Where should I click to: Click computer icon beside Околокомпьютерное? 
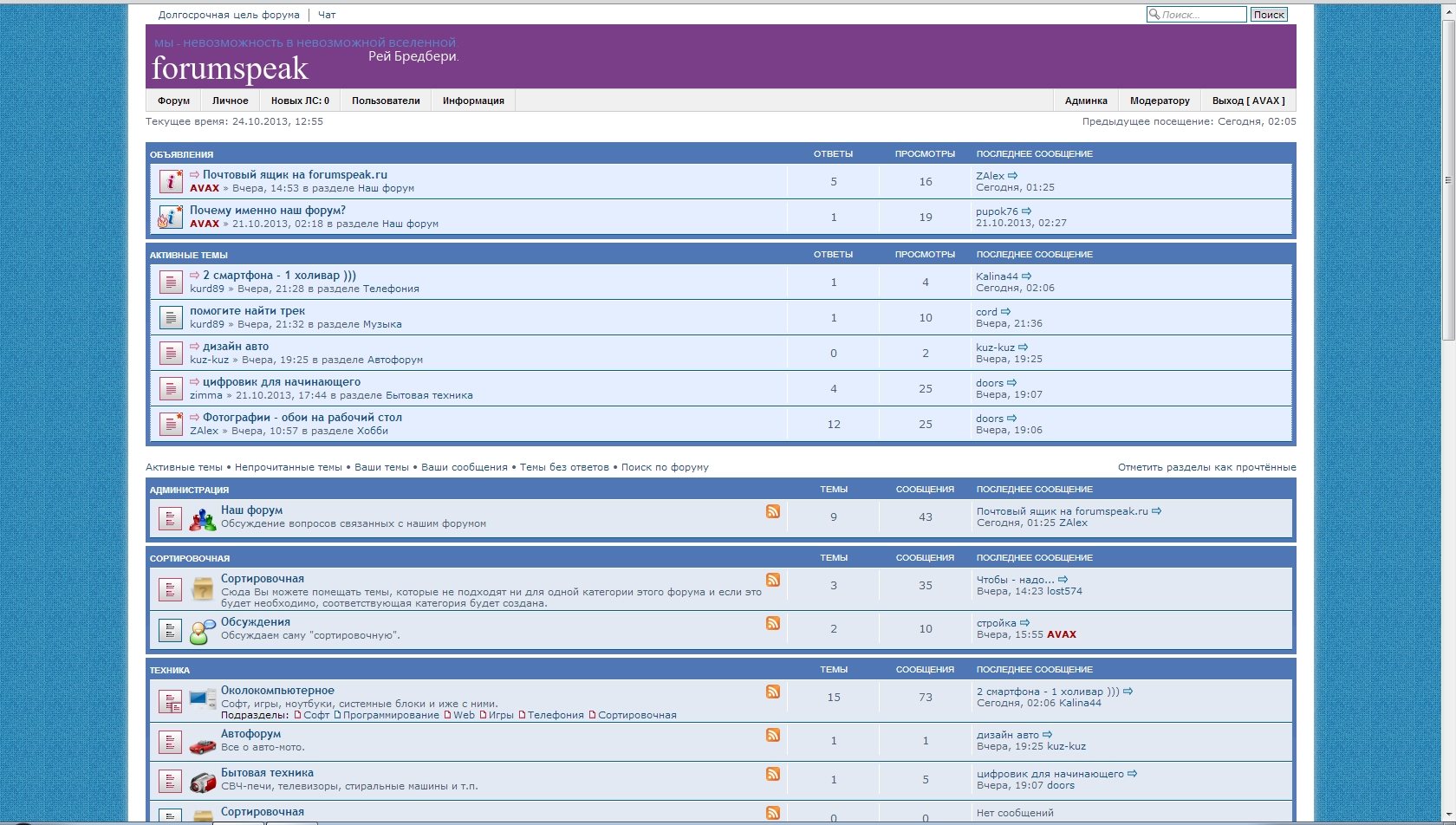point(203,699)
